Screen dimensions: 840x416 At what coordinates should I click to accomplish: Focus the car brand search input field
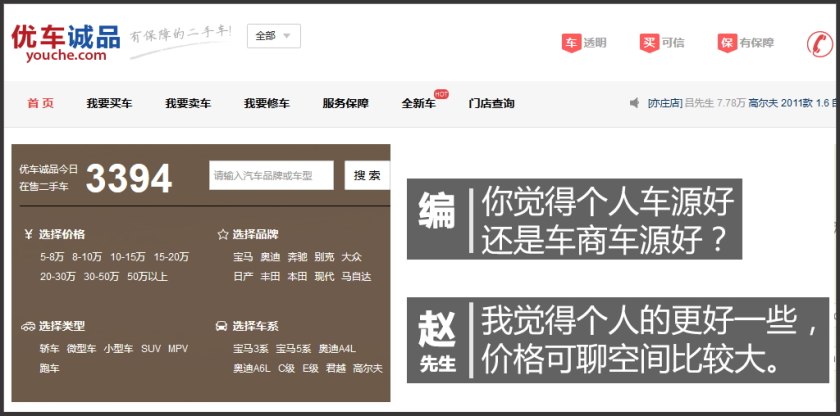[x=271, y=175]
